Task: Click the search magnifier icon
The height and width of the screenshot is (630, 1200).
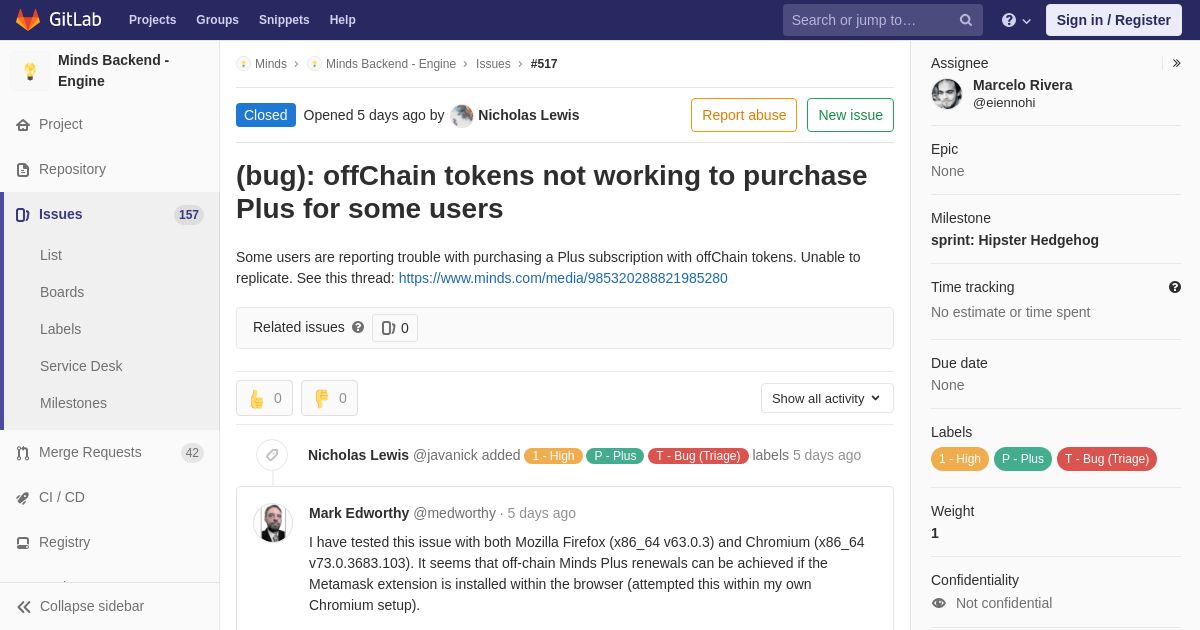Action: [x=966, y=20]
